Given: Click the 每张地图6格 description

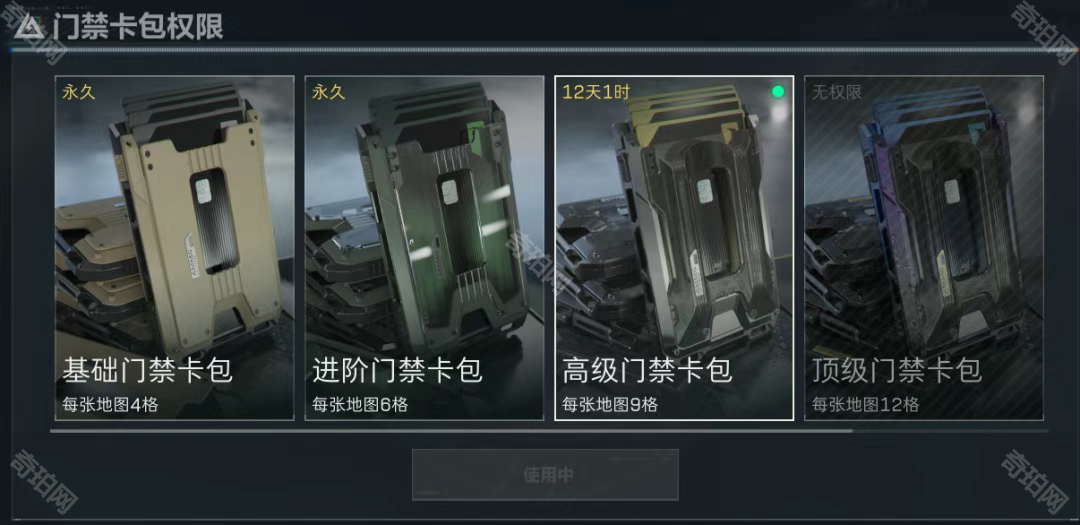Looking at the screenshot, I should [360, 404].
